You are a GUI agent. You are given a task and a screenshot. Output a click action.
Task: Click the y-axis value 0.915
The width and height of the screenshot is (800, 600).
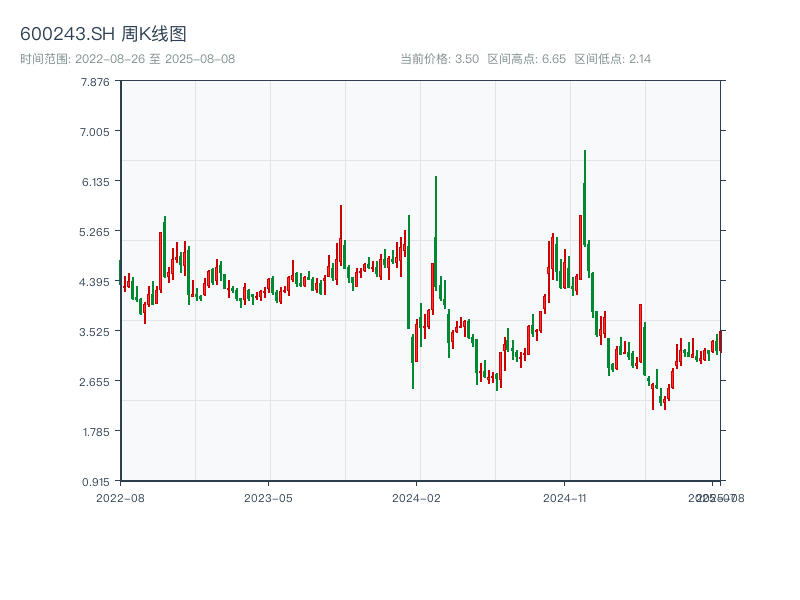(x=95, y=482)
